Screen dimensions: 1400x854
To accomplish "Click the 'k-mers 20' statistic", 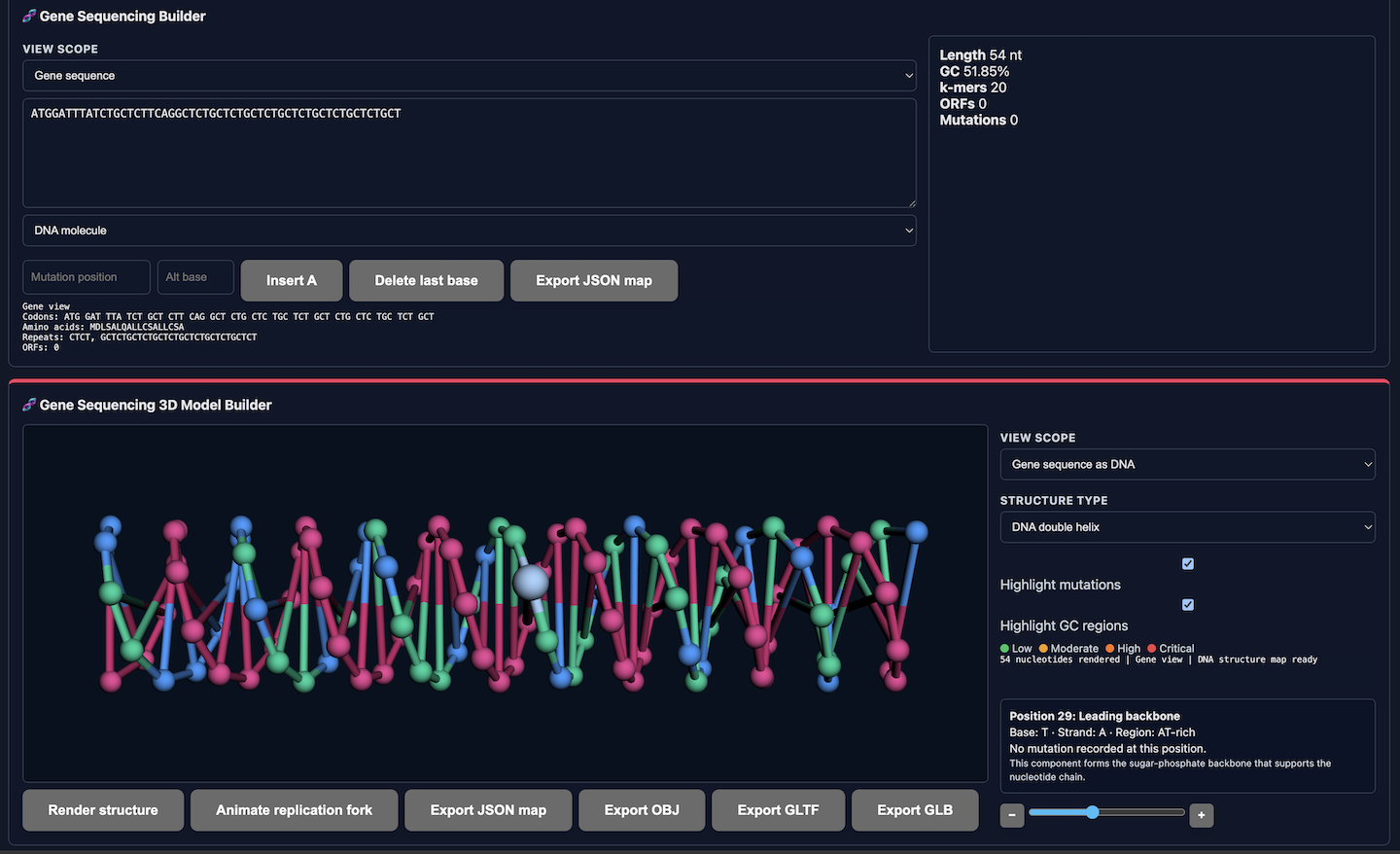I will point(973,88).
